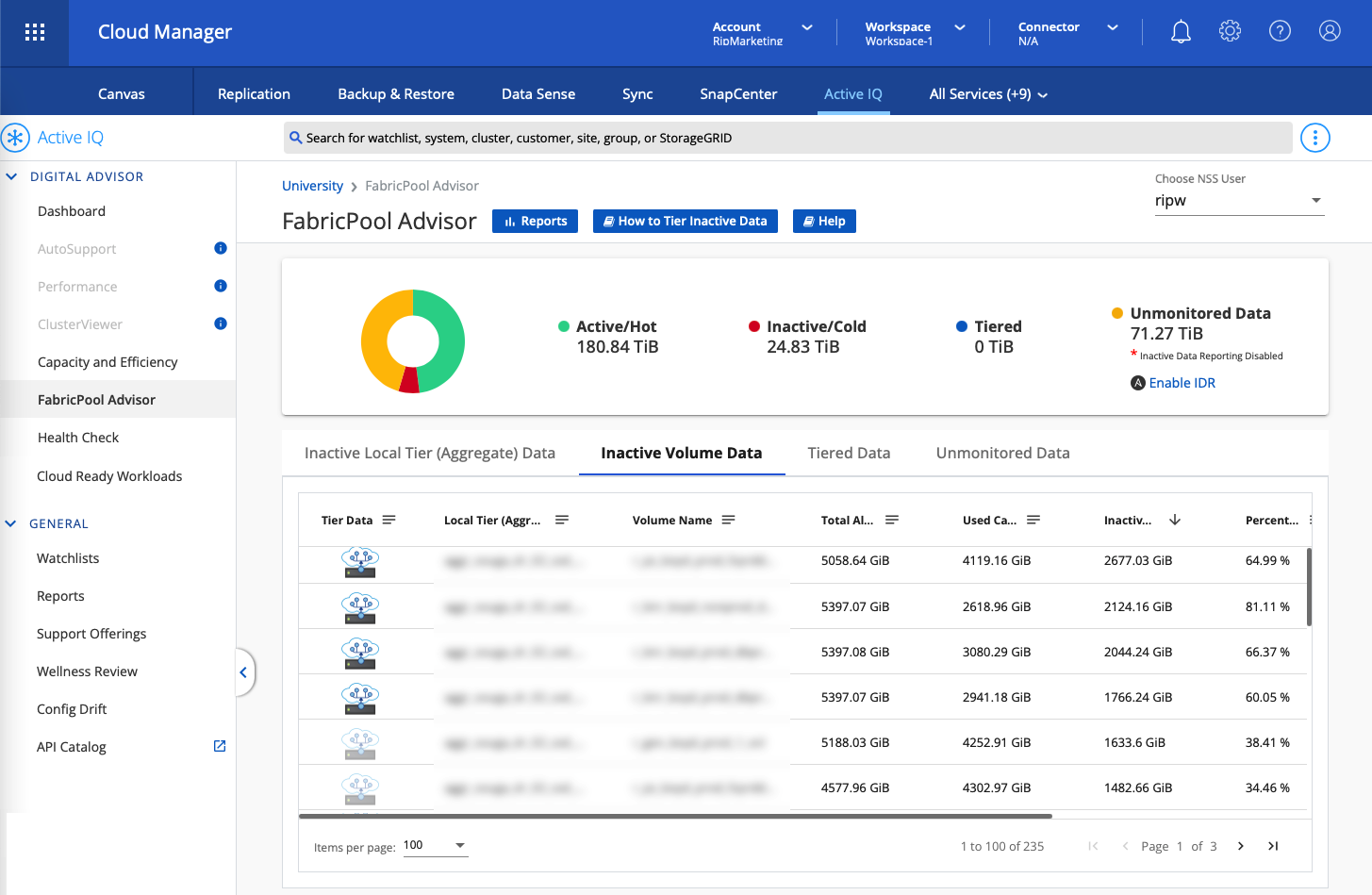This screenshot has width=1372, height=895.
Task: Open the Unmonitored Data tab
Action: 1002,454
